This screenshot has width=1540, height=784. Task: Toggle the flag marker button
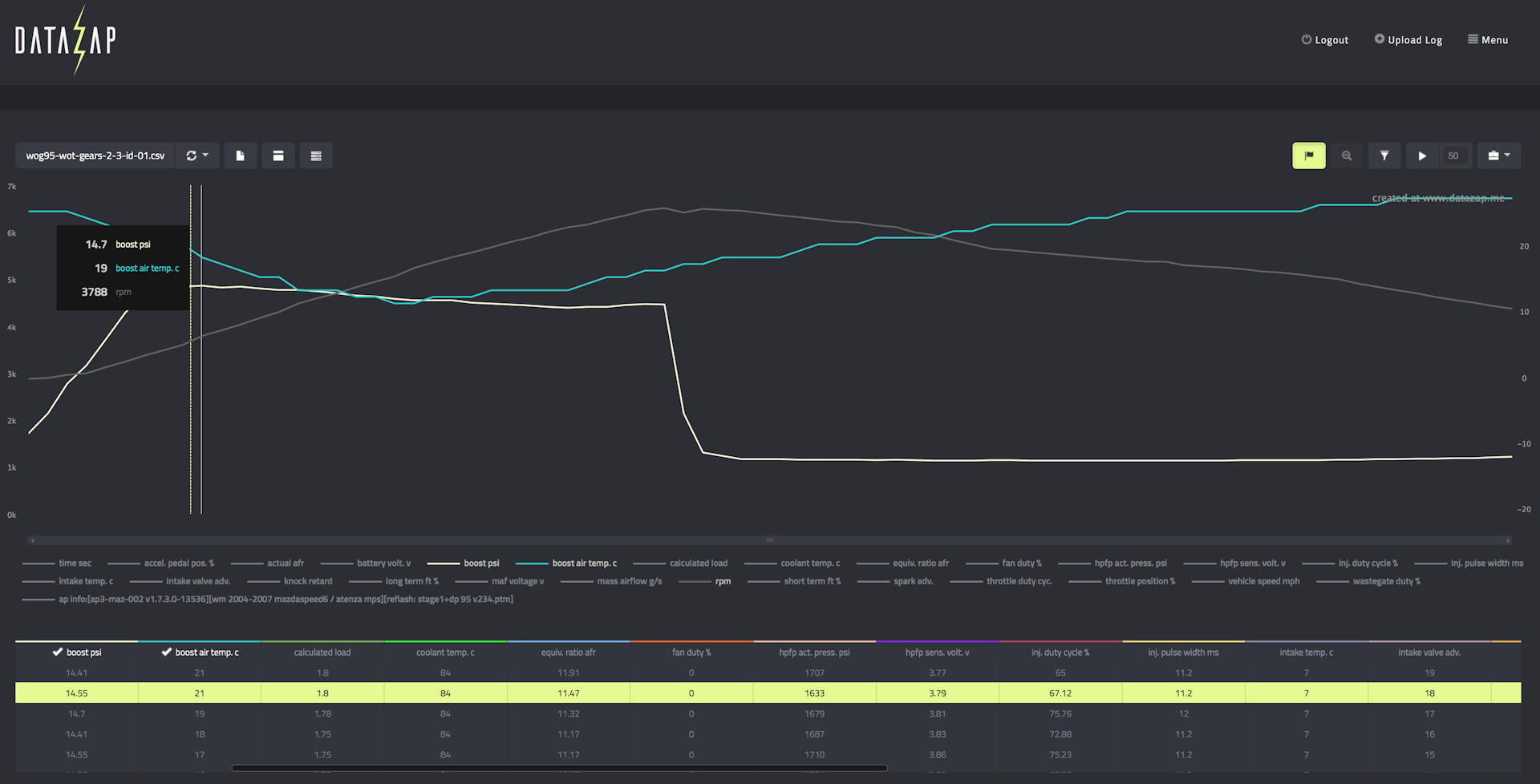pos(1308,156)
